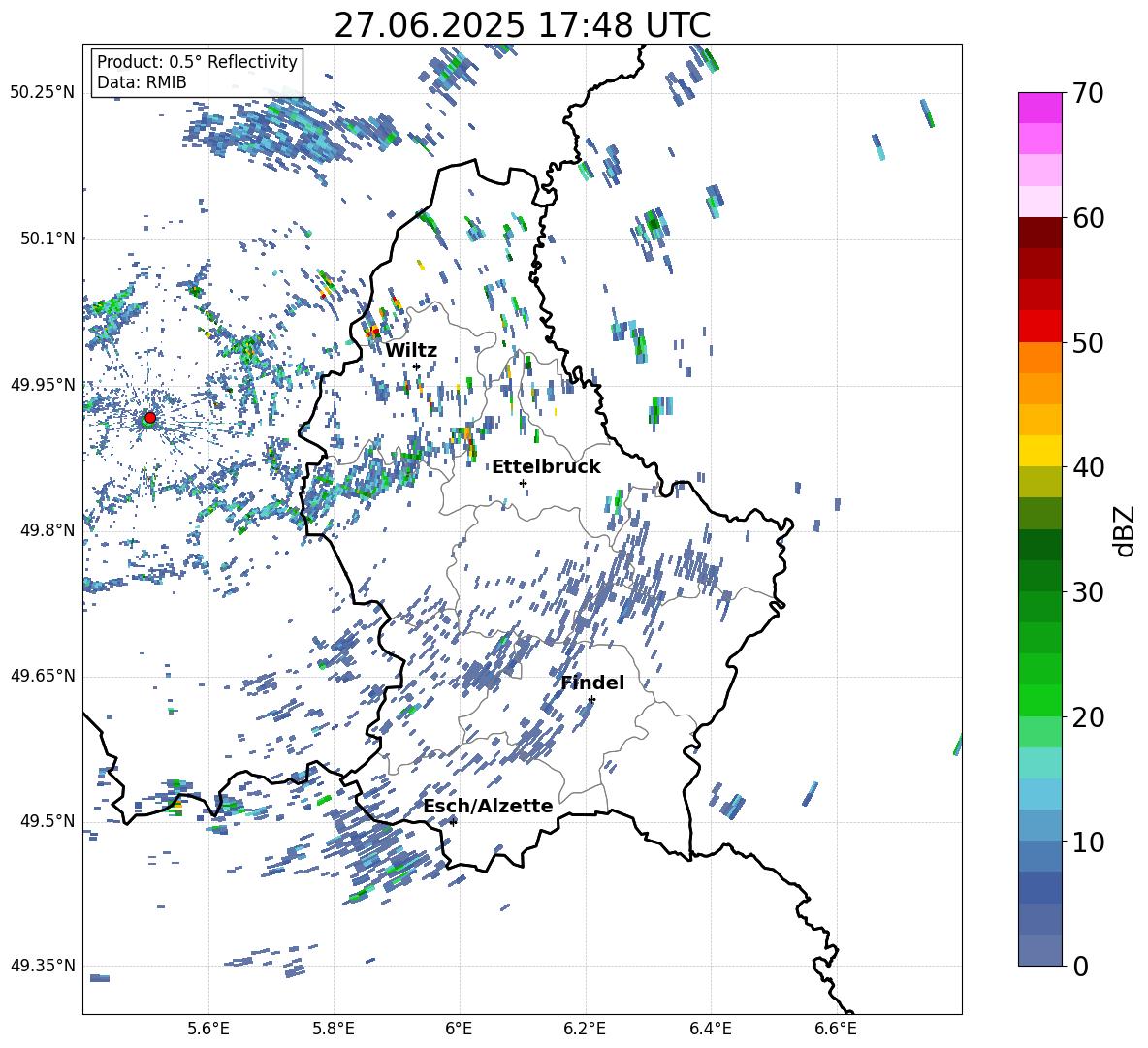The width and height of the screenshot is (1148, 1048).
Task: Click the 5.8°E longitude label
Action: [x=334, y=1029]
